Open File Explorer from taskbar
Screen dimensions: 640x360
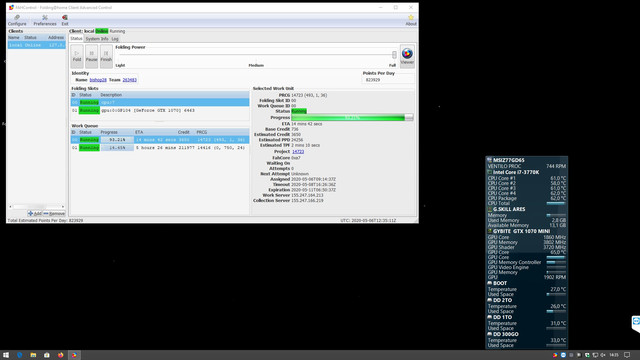(x=33, y=355)
